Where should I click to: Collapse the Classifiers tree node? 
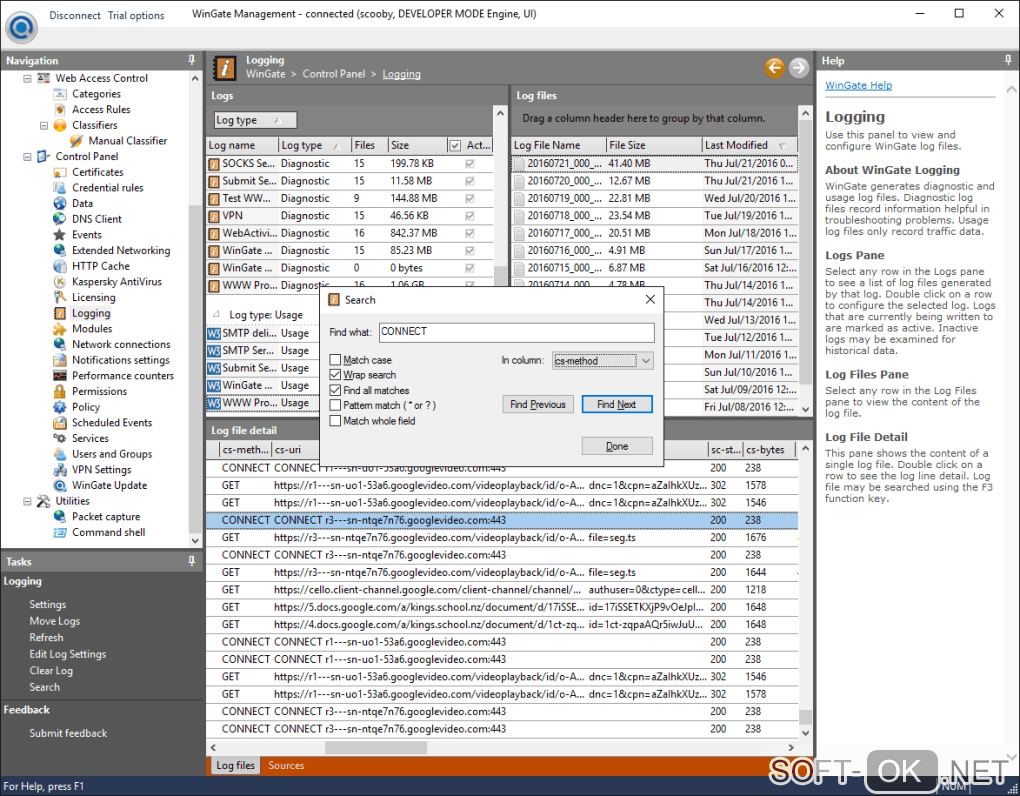[x=44, y=126]
